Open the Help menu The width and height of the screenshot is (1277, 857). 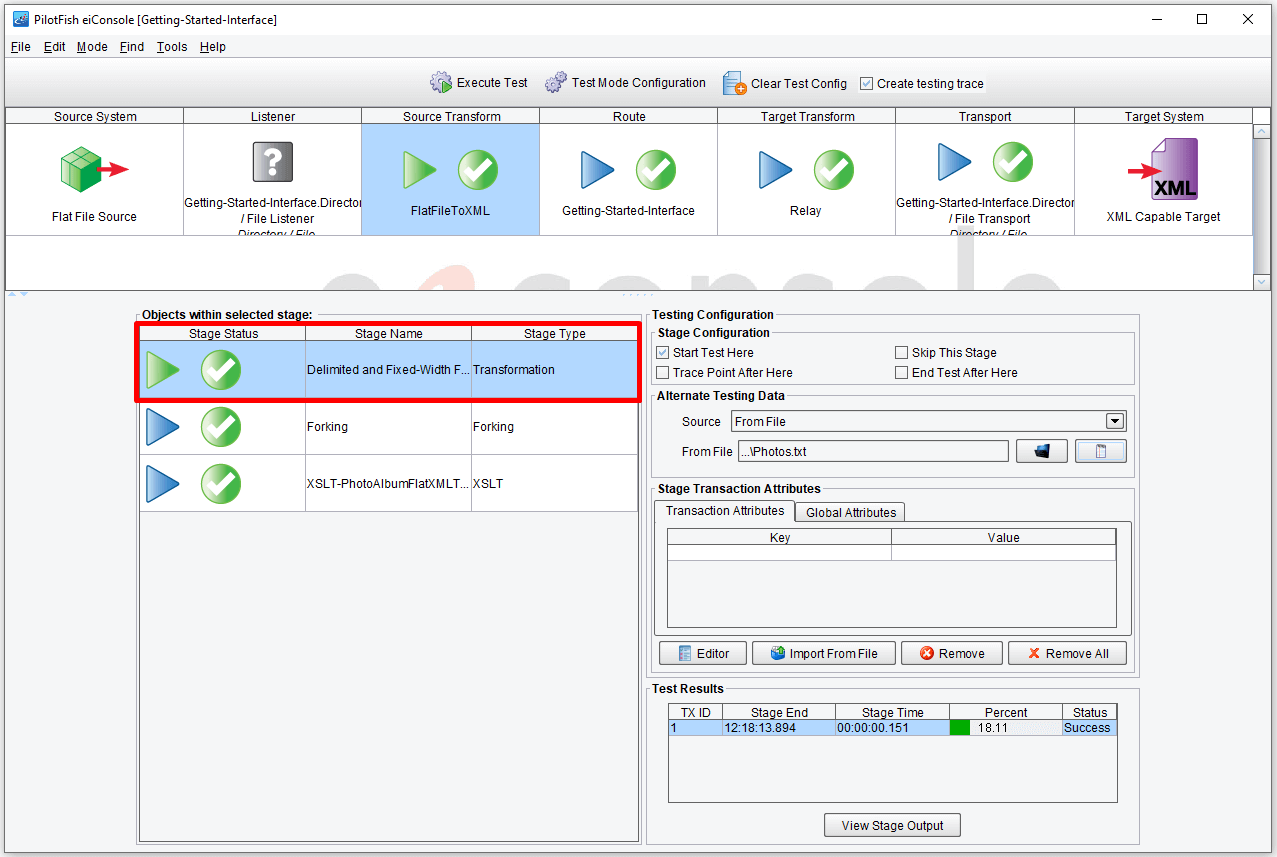(213, 47)
